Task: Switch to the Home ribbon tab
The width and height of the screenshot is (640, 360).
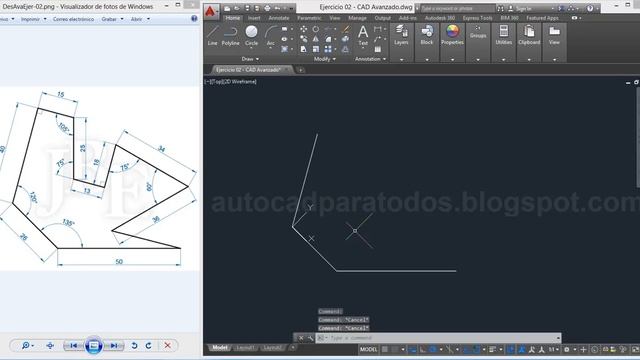Action: (233, 18)
